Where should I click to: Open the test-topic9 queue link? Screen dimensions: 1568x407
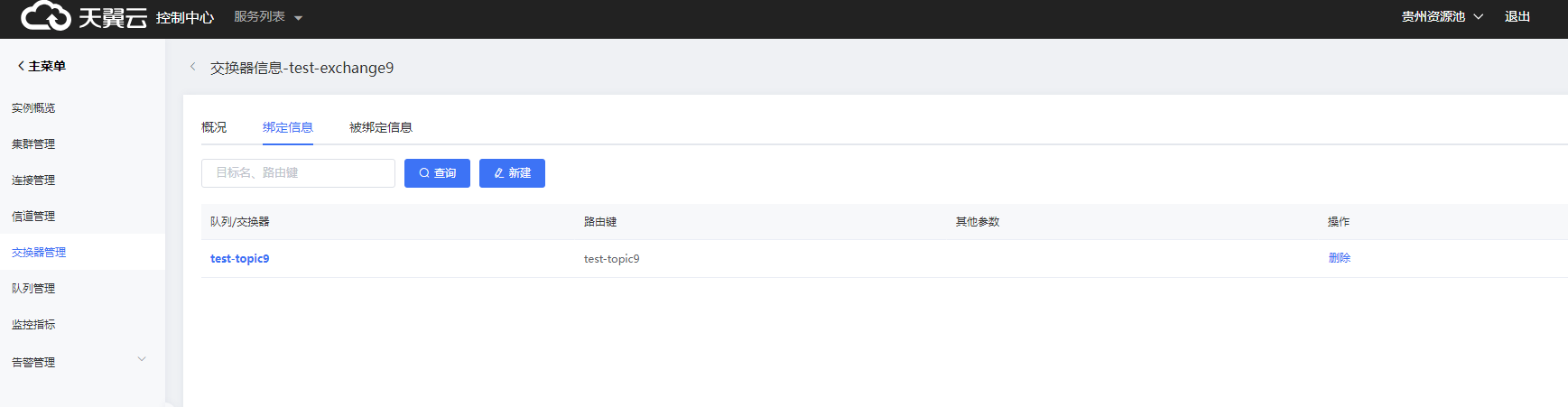(x=239, y=259)
